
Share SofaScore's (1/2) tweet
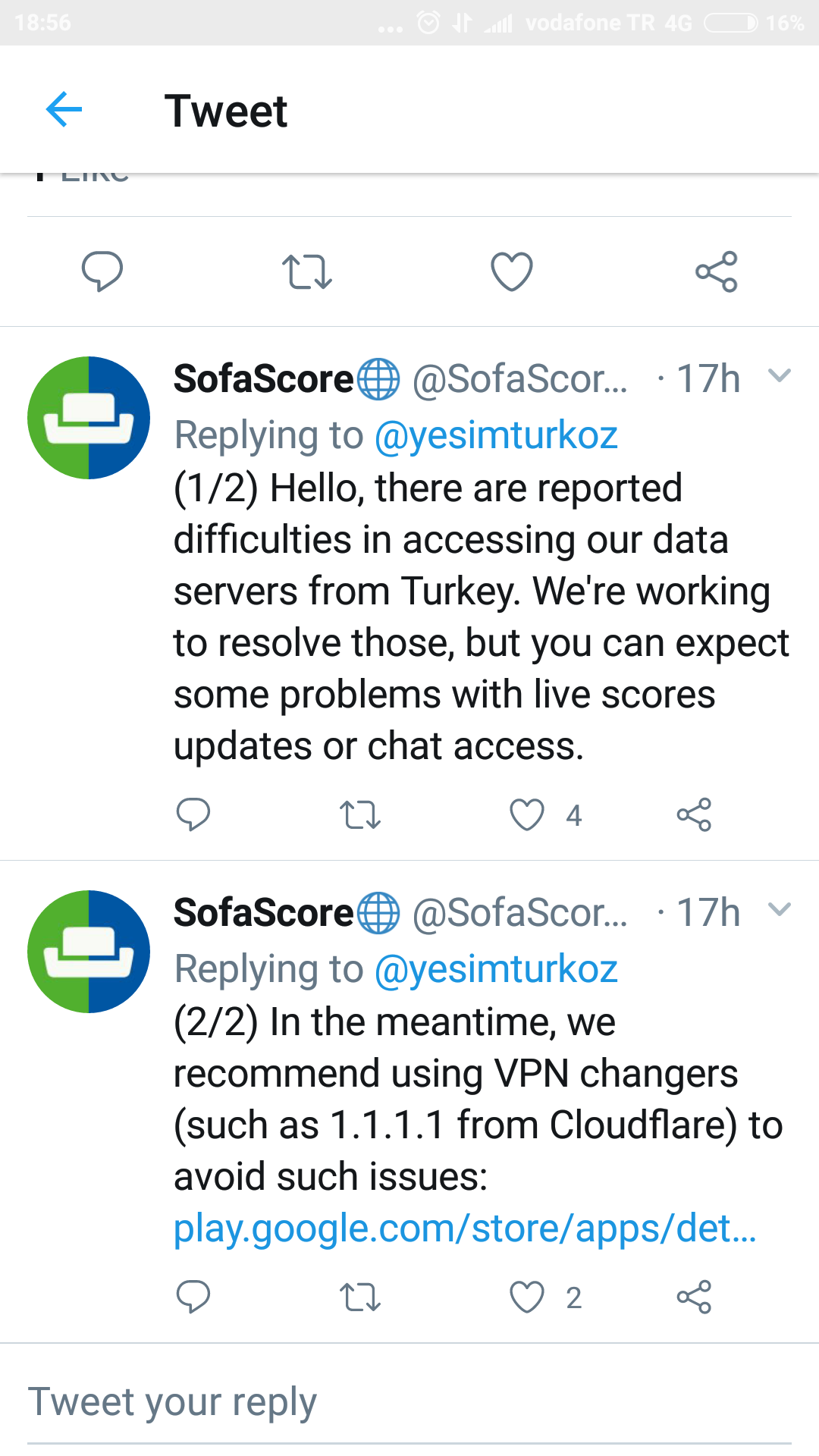694,815
